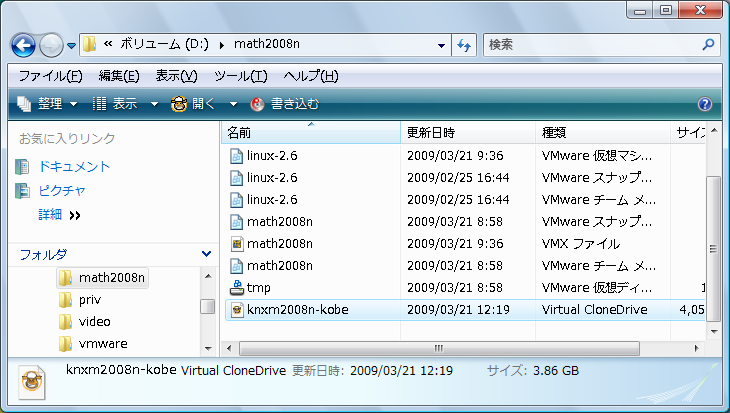
Task: Go back with the blue Back arrow
Action: pos(23,45)
